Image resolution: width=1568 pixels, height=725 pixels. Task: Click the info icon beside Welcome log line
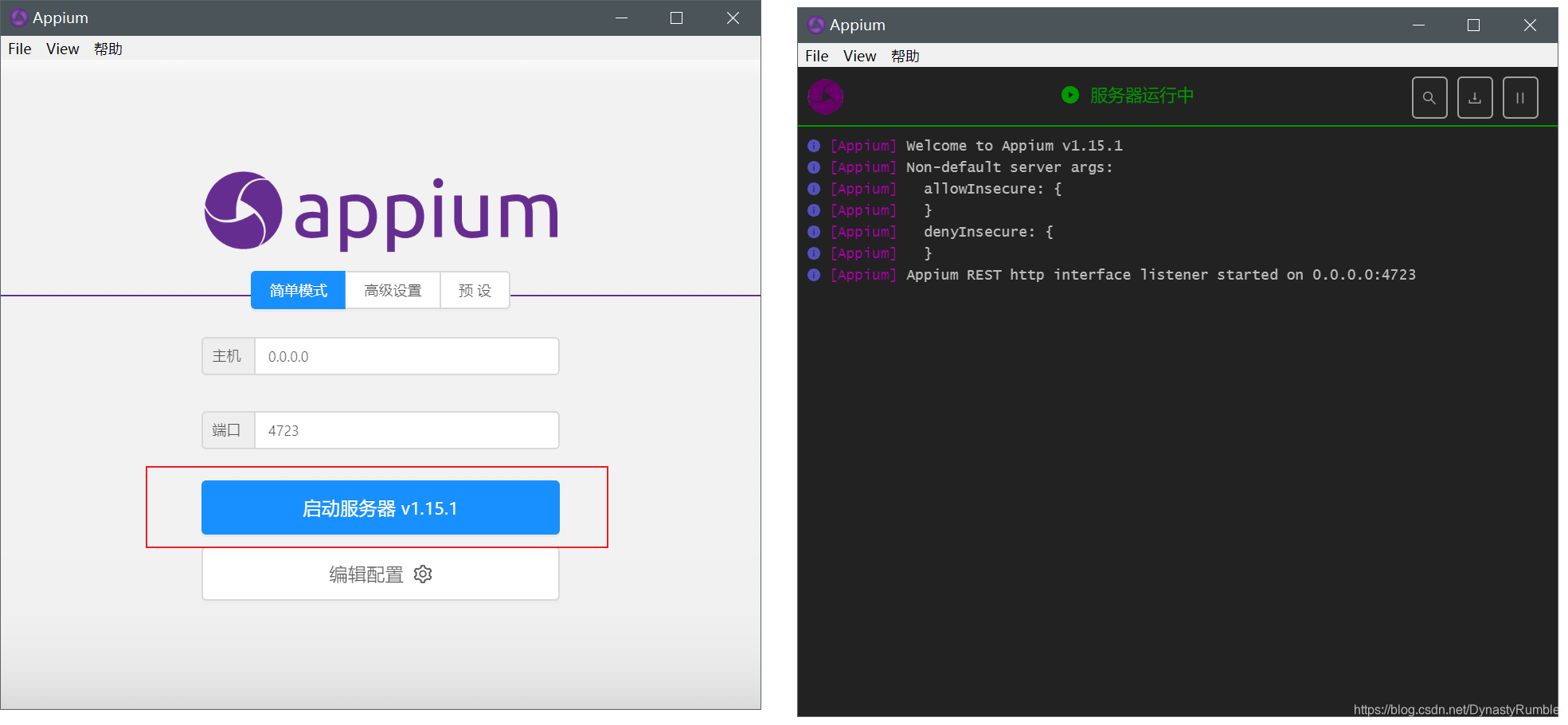coord(814,146)
